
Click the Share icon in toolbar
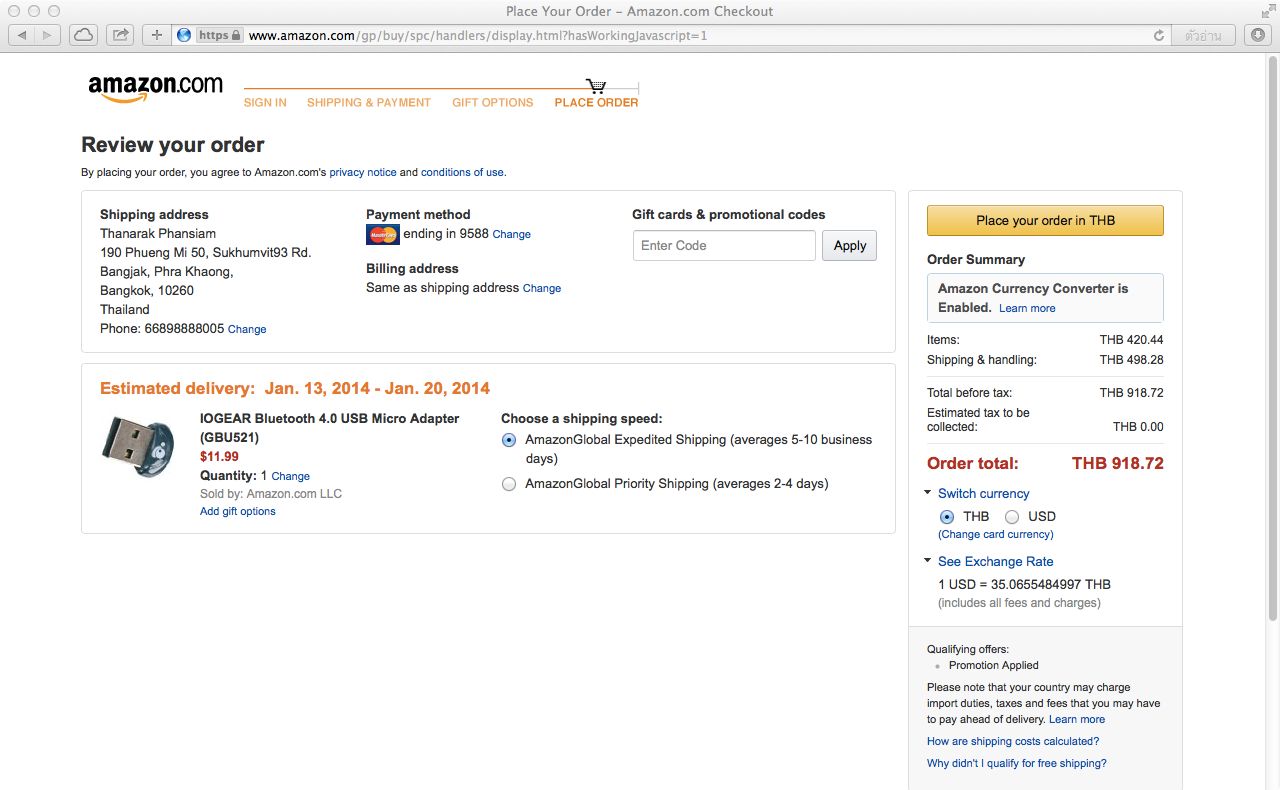(x=120, y=35)
